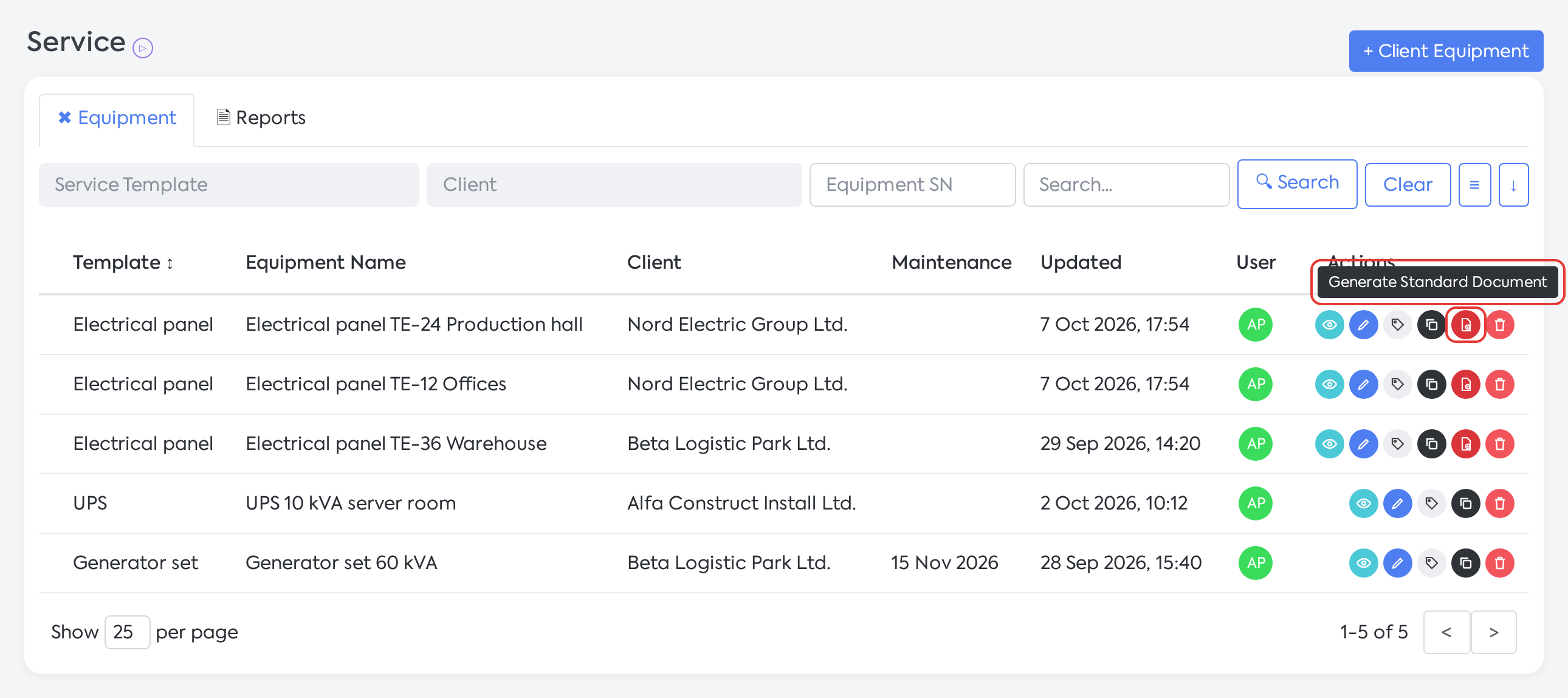Edit Generator set 60 kVA
The image size is (1568, 698).
[1398, 564]
